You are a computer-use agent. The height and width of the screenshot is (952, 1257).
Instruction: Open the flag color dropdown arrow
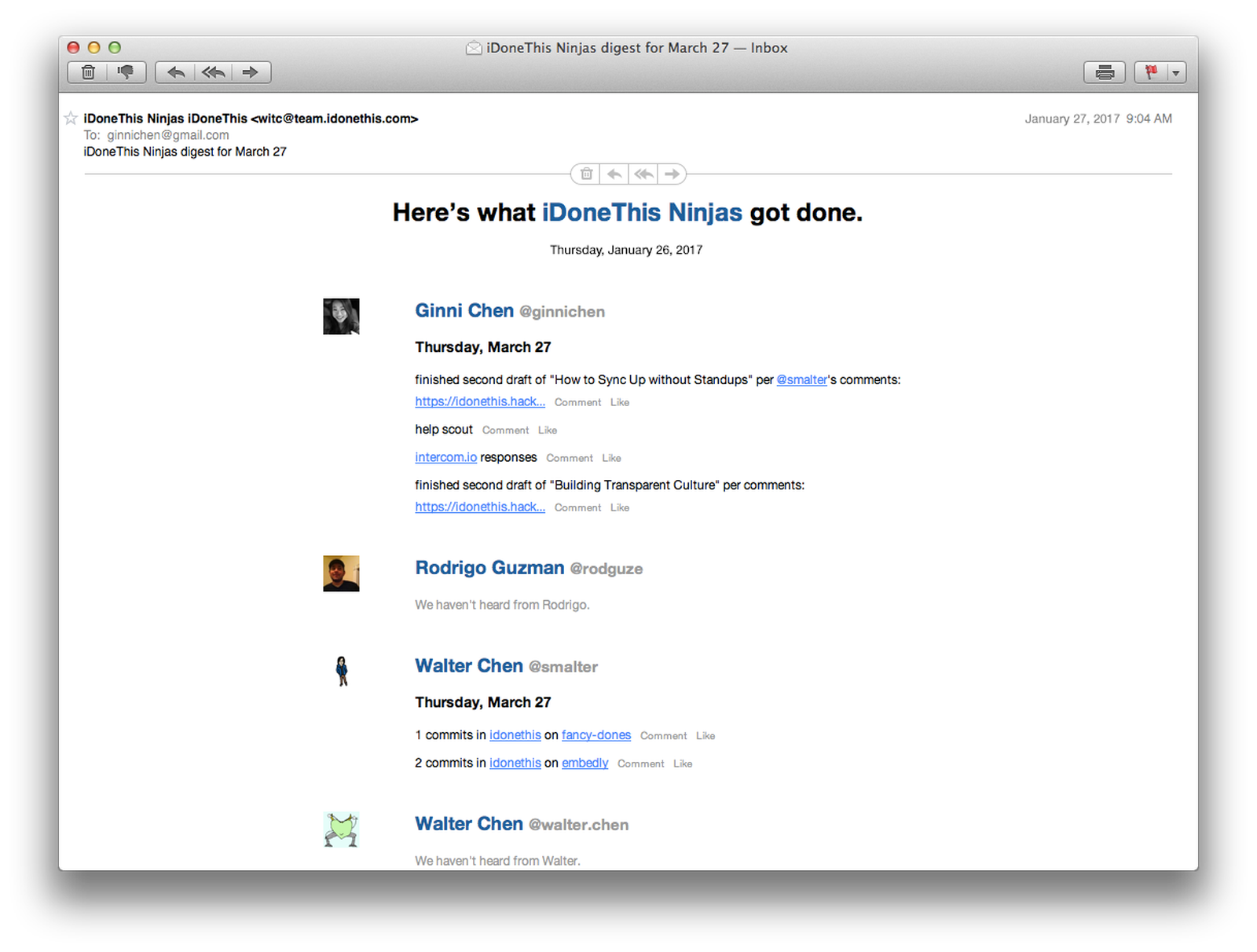pos(1175,72)
